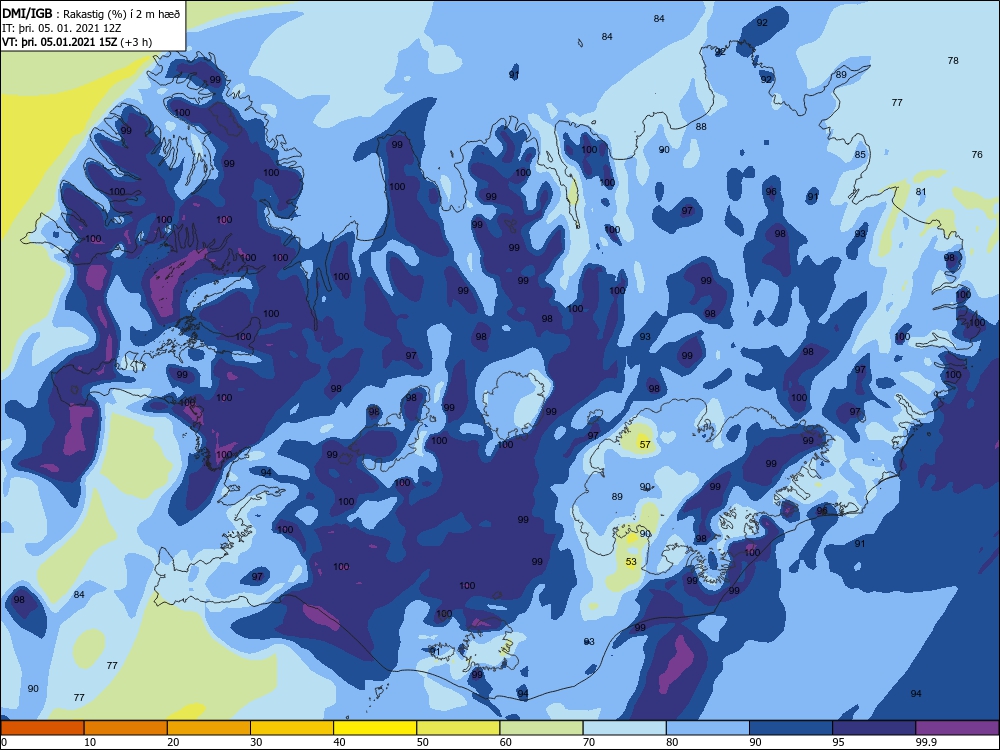Click the '88' humidity value on the map
Screen dimensions: 1000x750
tap(701, 126)
